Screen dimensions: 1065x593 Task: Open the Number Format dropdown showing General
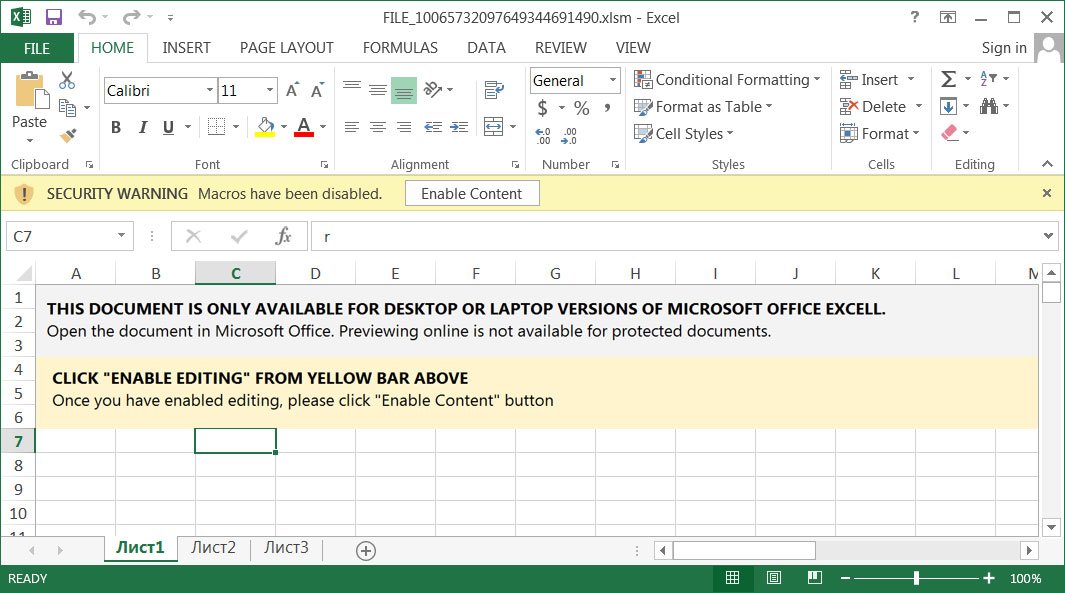click(x=612, y=80)
